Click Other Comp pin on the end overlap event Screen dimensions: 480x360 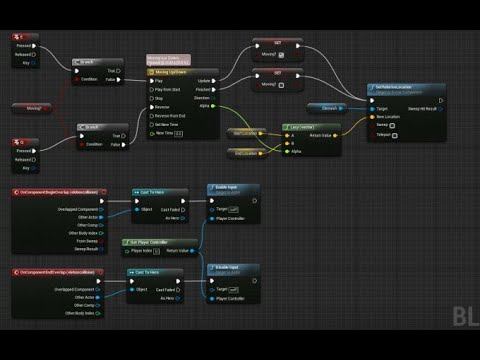[98, 305]
